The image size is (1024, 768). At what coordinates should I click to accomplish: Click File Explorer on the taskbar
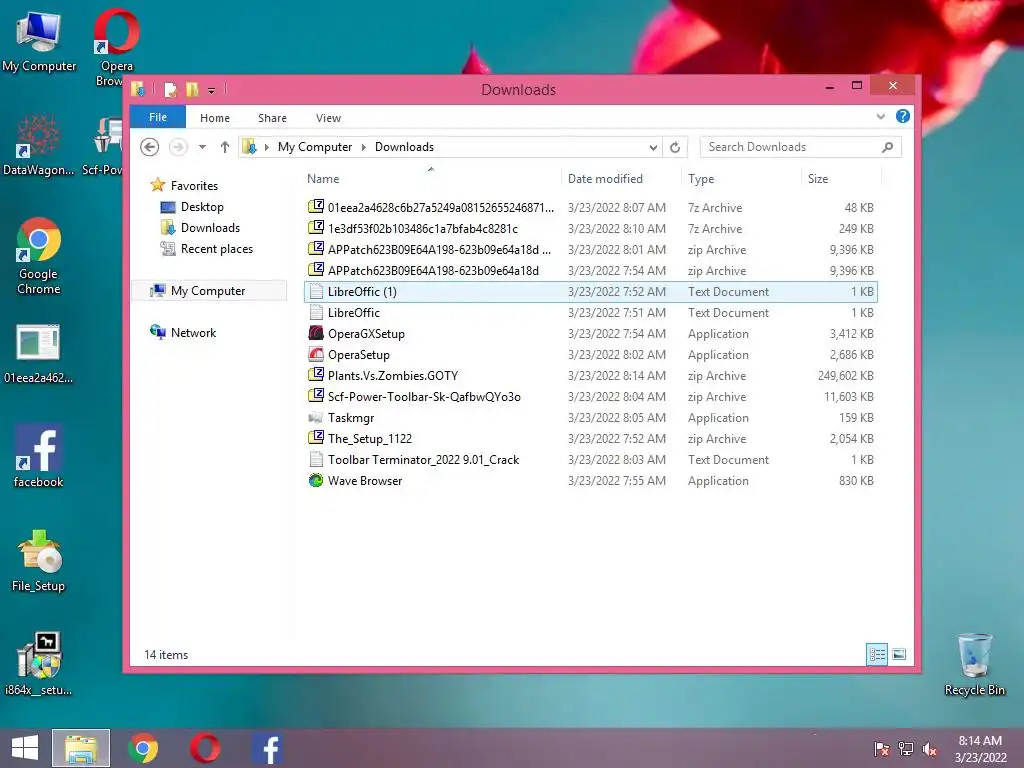pyautogui.click(x=81, y=748)
